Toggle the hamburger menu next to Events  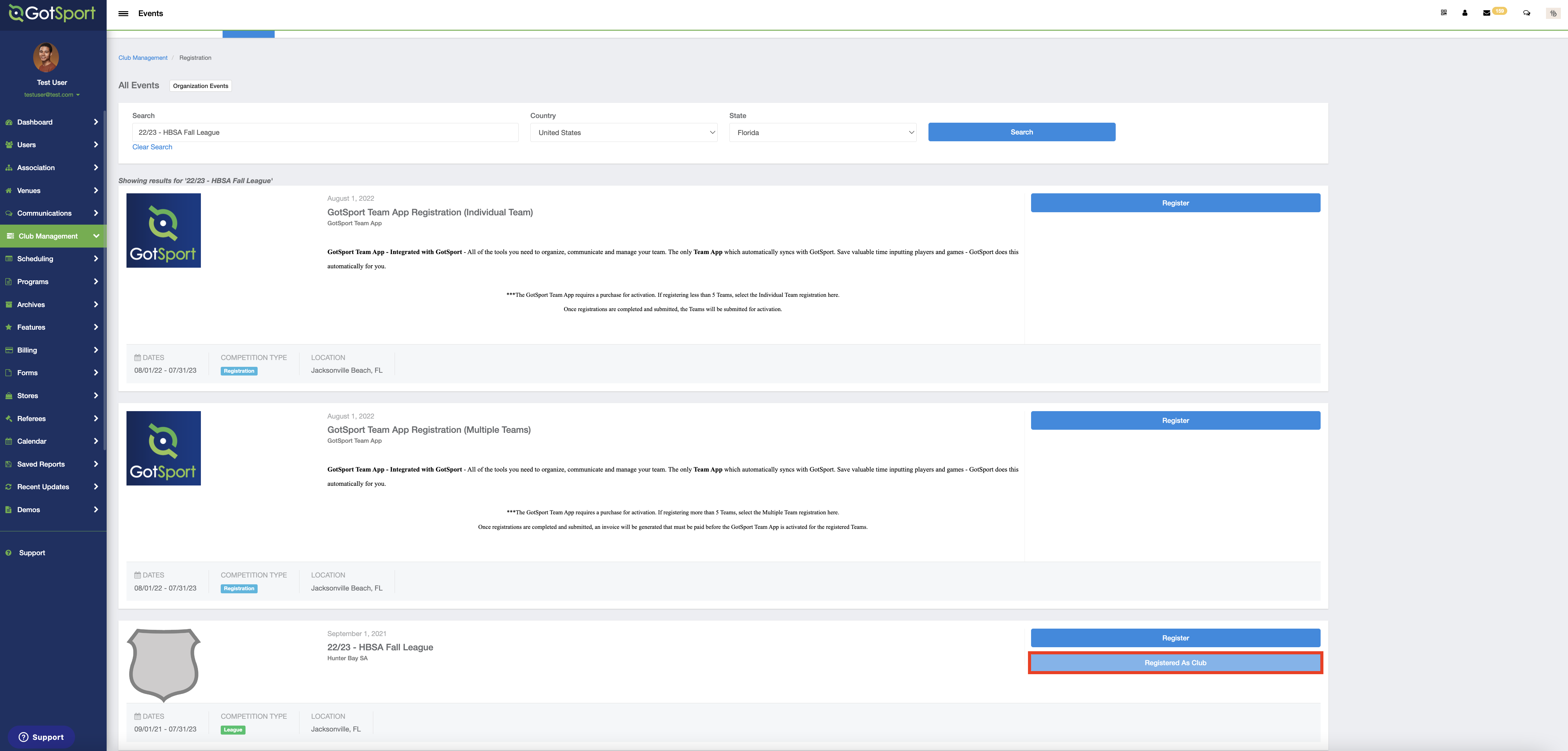pyautogui.click(x=124, y=13)
